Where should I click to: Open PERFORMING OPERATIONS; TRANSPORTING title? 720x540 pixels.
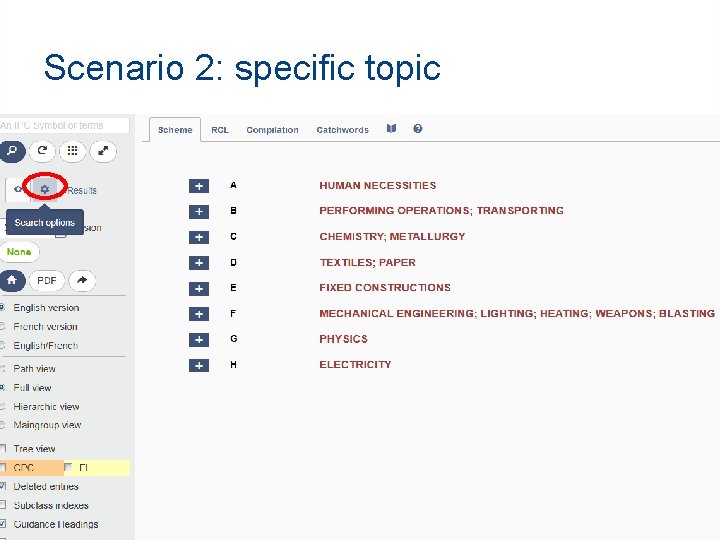pos(441,210)
